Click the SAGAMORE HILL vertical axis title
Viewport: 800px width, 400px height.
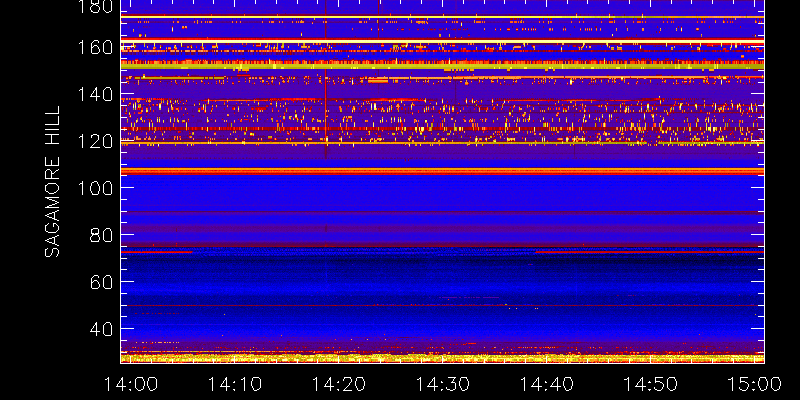[52, 182]
